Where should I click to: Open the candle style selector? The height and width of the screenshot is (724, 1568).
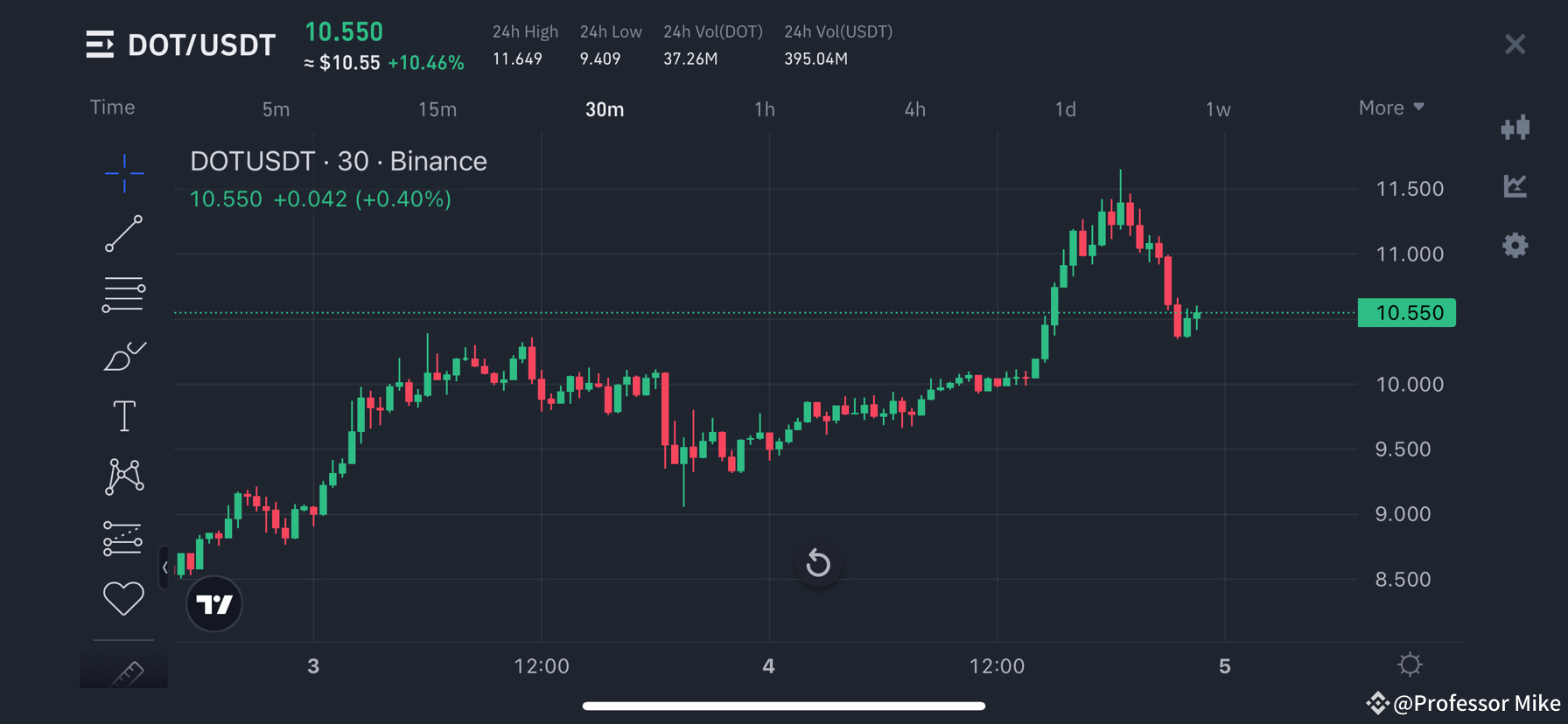tap(1515, 128)
